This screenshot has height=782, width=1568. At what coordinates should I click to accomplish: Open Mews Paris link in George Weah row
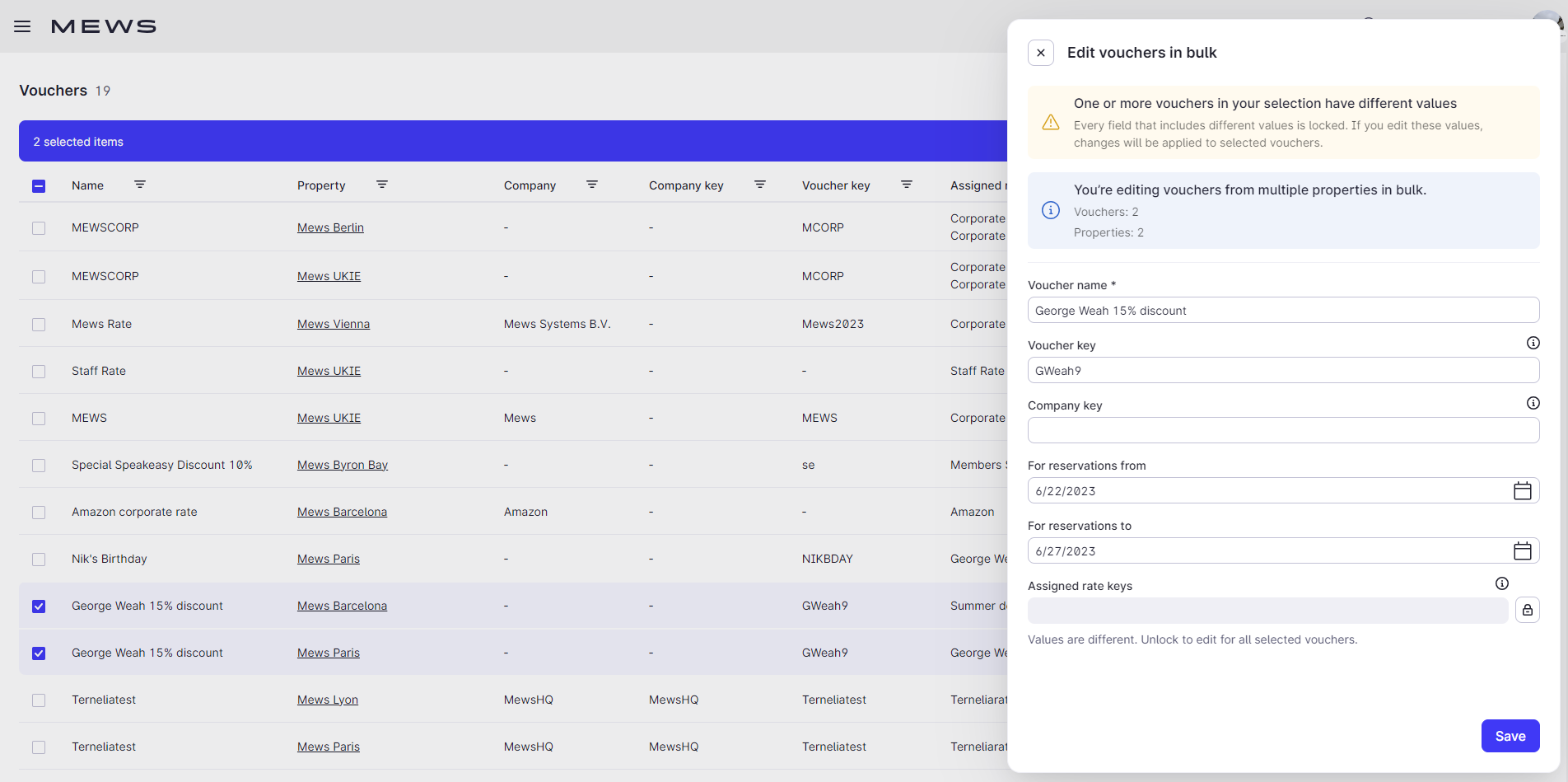(329, 653)
